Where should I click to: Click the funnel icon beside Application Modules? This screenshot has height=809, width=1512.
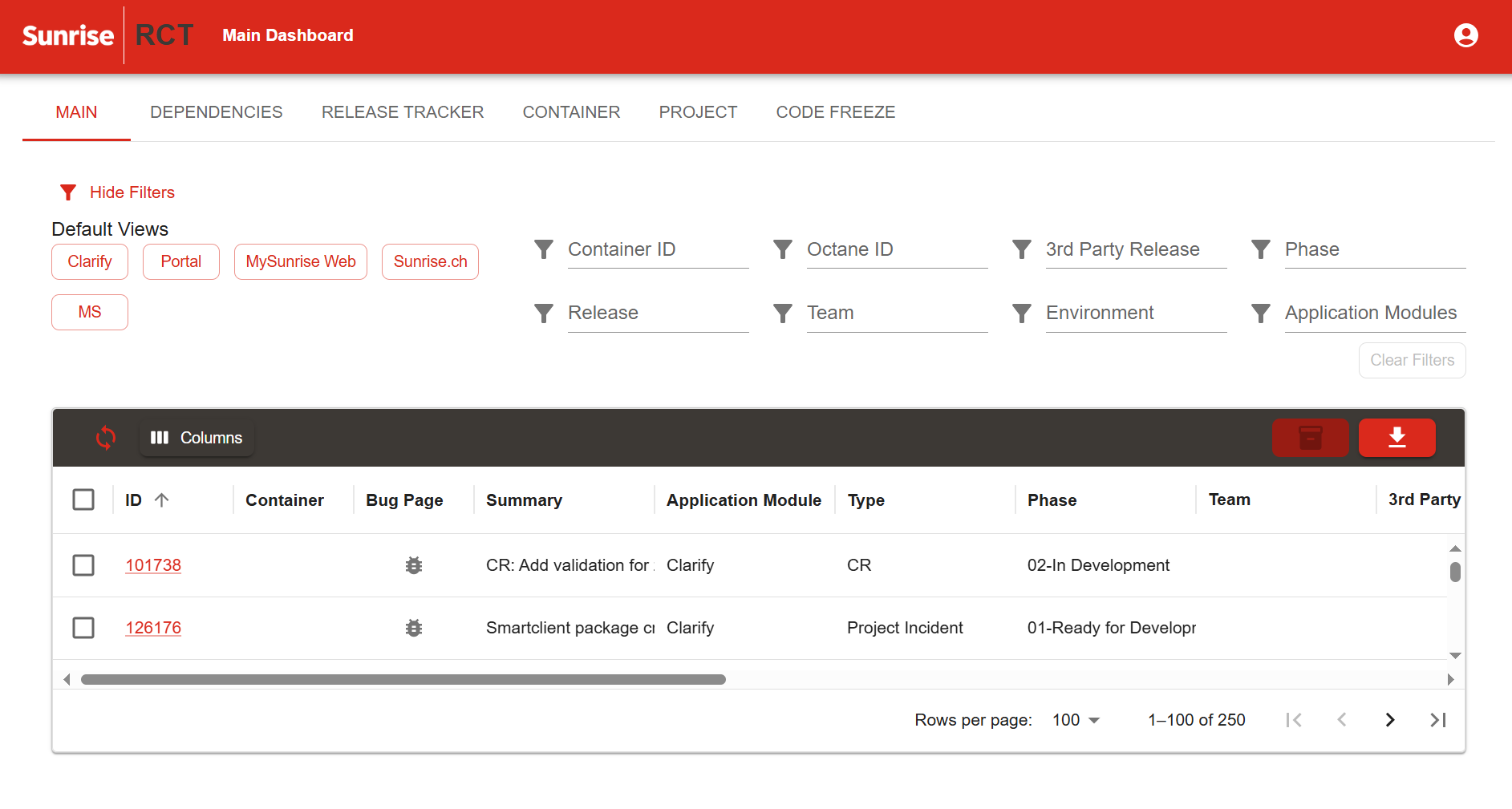pyautogui.click(x=1261, y=313)
